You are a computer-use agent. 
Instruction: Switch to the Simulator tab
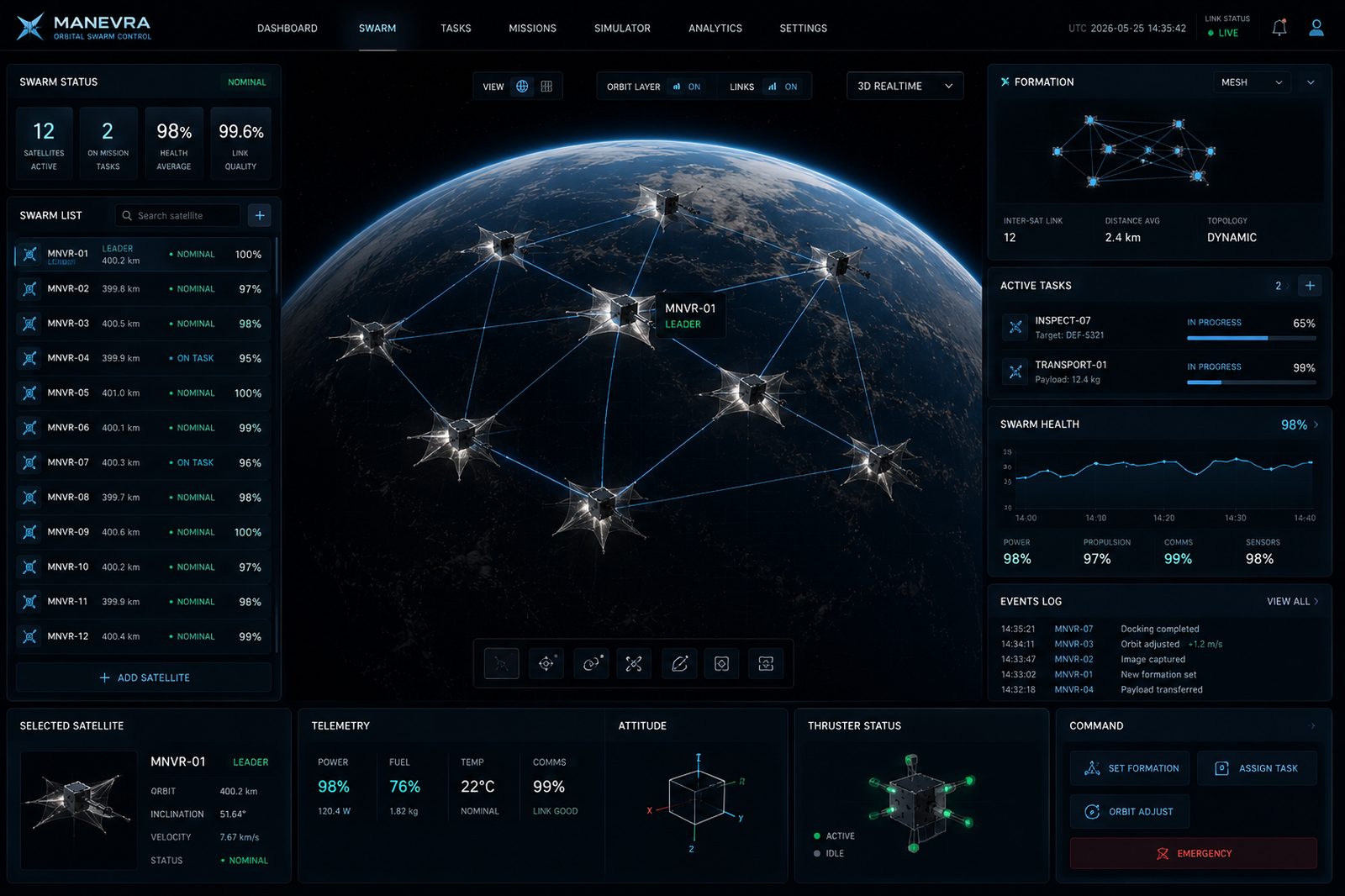(622, 29)
